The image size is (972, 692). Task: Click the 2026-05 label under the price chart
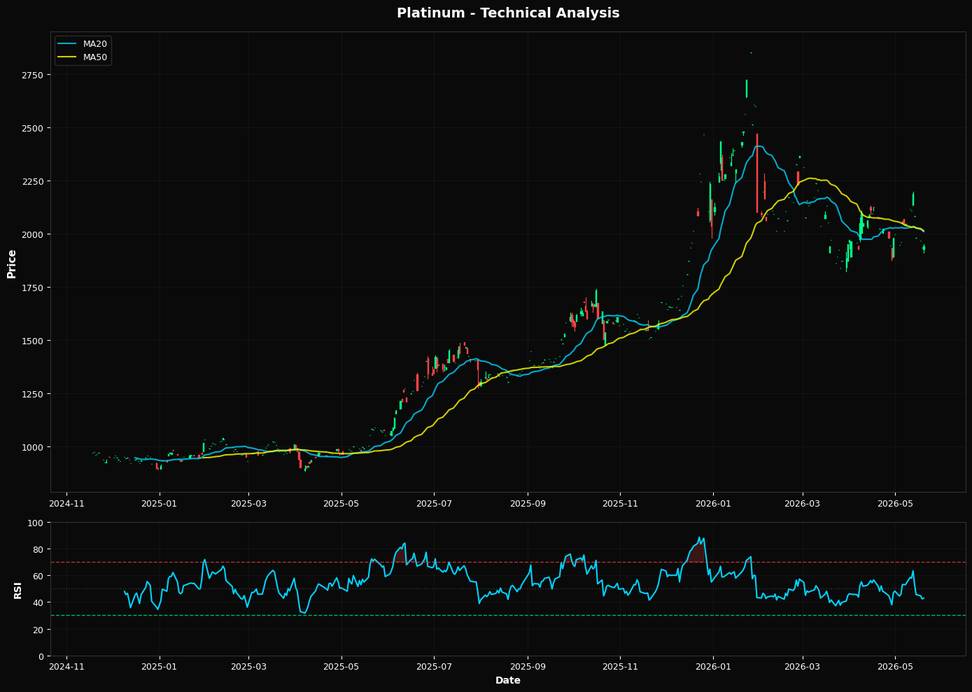[896, 503]
